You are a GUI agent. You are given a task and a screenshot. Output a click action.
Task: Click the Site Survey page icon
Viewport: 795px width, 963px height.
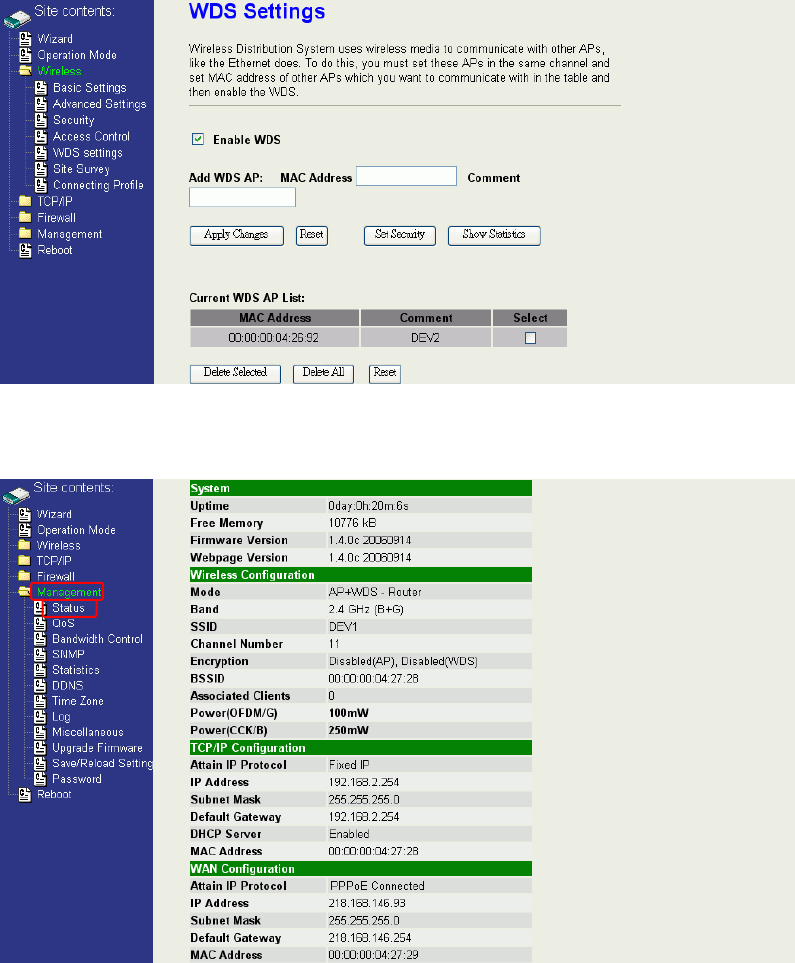click(41, 169)
